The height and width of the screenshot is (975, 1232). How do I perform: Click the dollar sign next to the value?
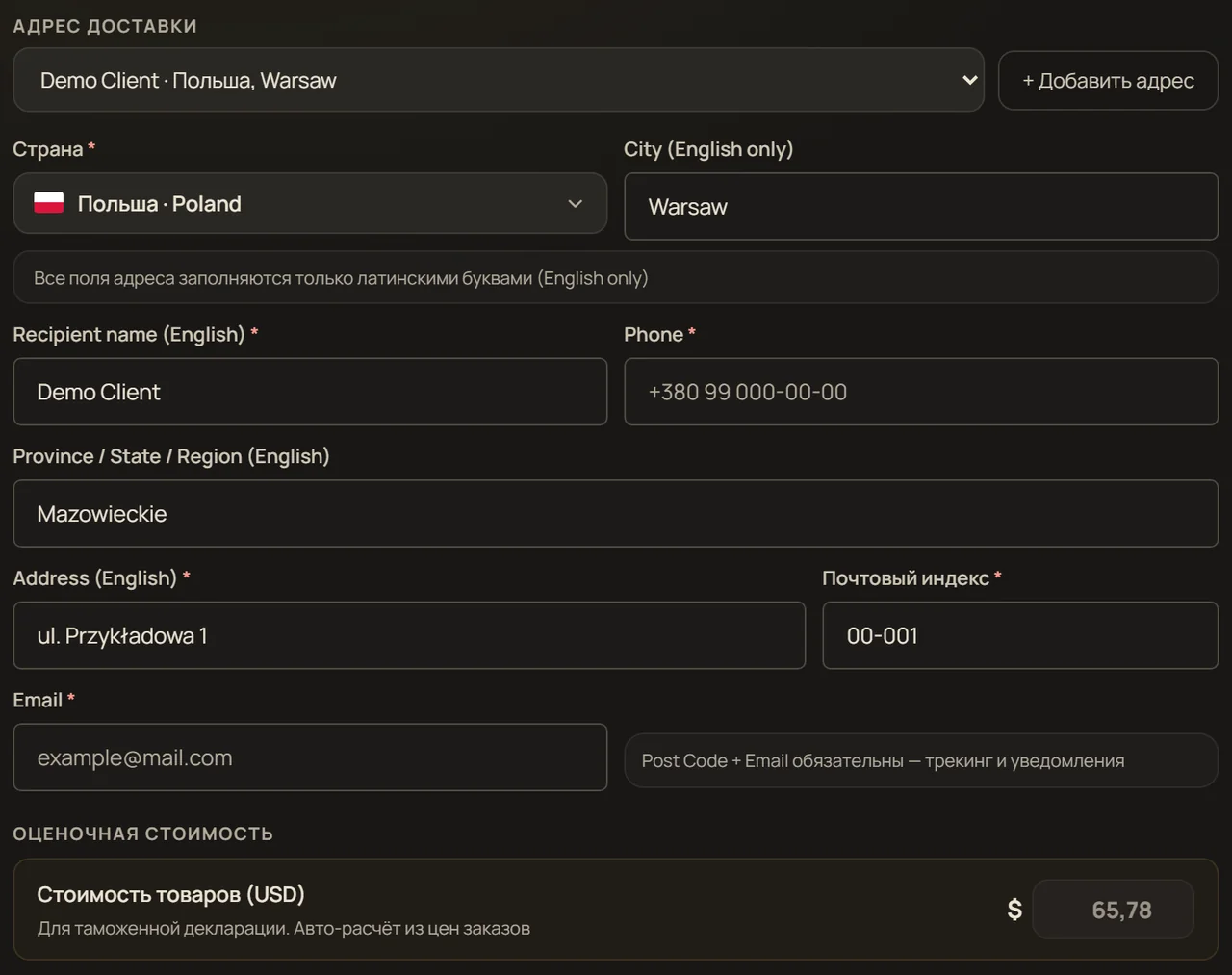pyautogui.click(x=1014, y=910)
